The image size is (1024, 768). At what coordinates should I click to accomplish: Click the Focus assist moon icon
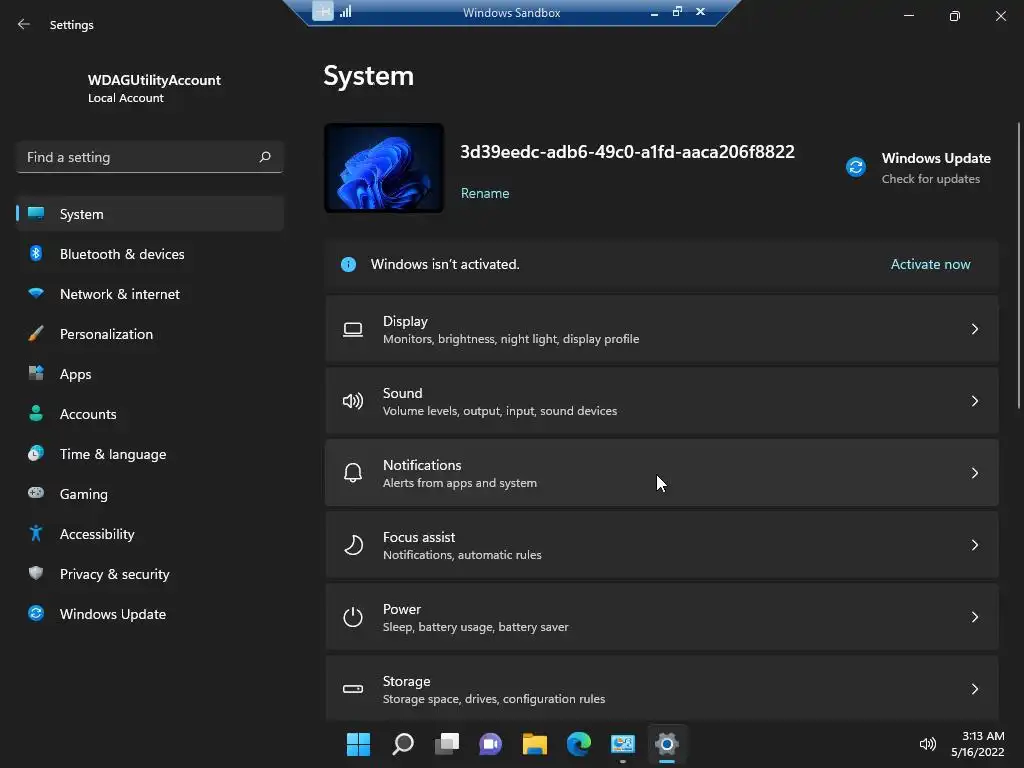[353, 545]
